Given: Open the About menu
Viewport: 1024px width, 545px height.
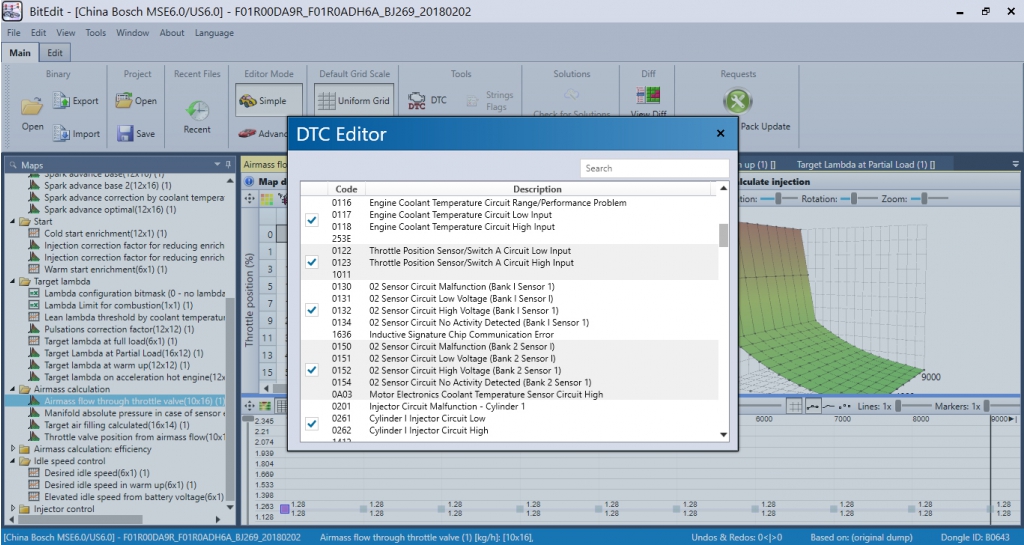Looking at the screenshot, I should coord(172,33).
